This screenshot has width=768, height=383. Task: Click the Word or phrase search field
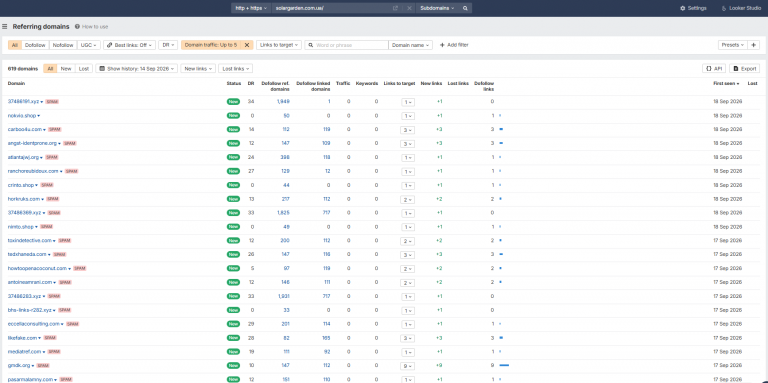[347, 45]
